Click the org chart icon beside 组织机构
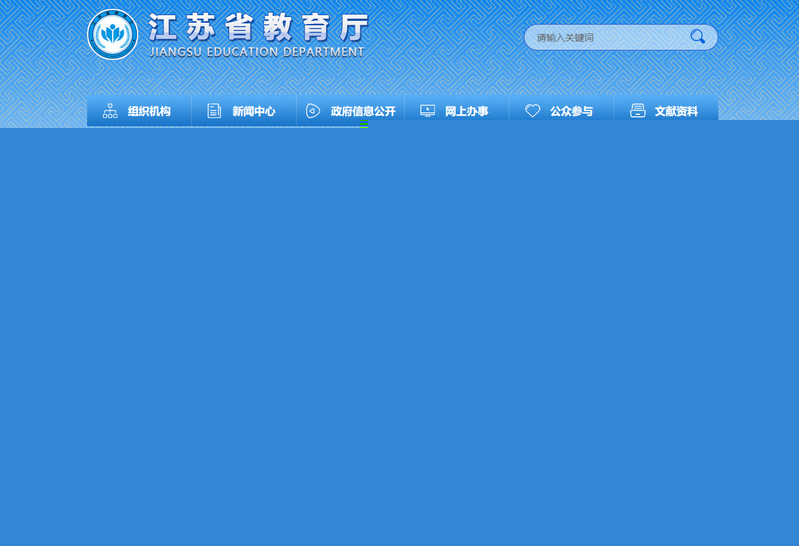The image size is (799, 546). pos(110,111)
